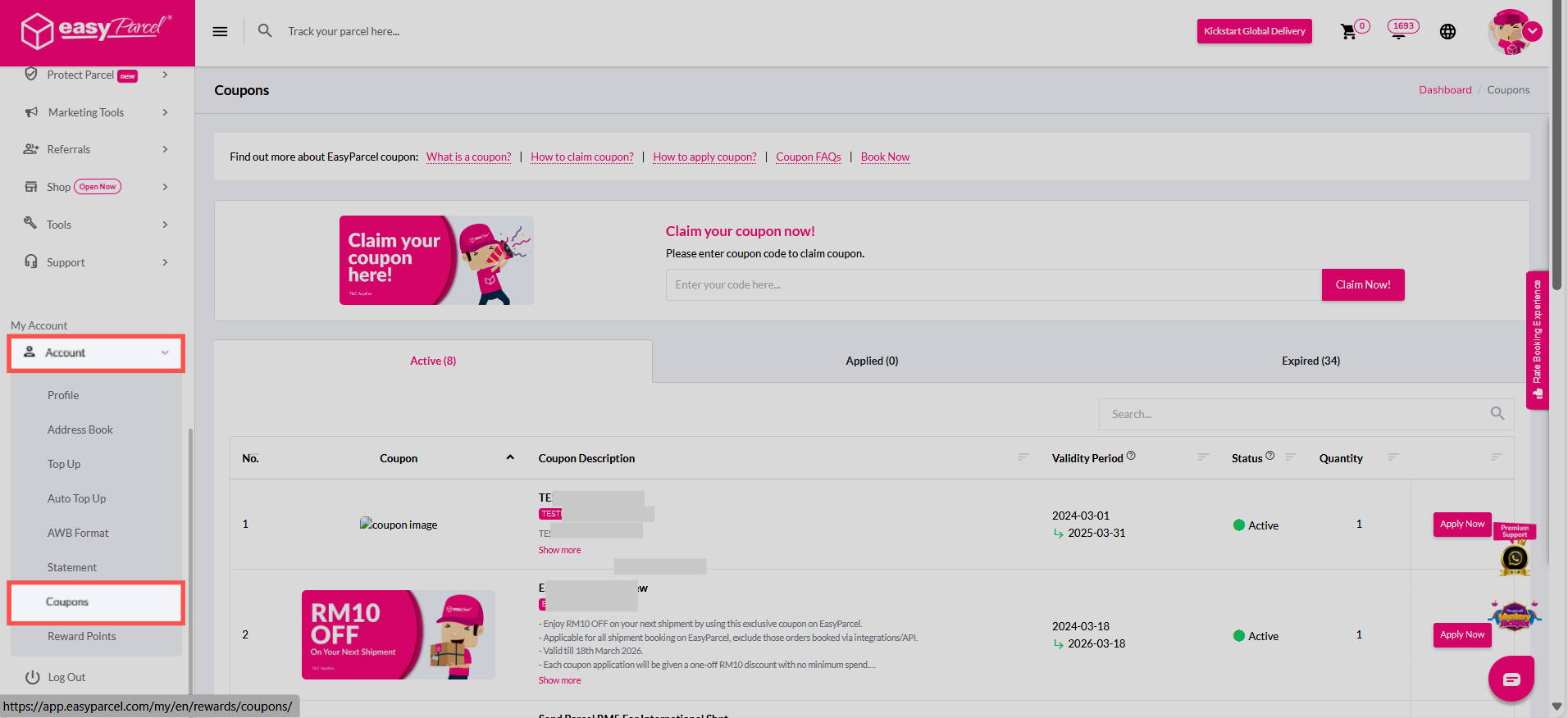The image size is (1568, 718).
Task: Select Coupons in Account menu
Action: (x=96, y=602)
